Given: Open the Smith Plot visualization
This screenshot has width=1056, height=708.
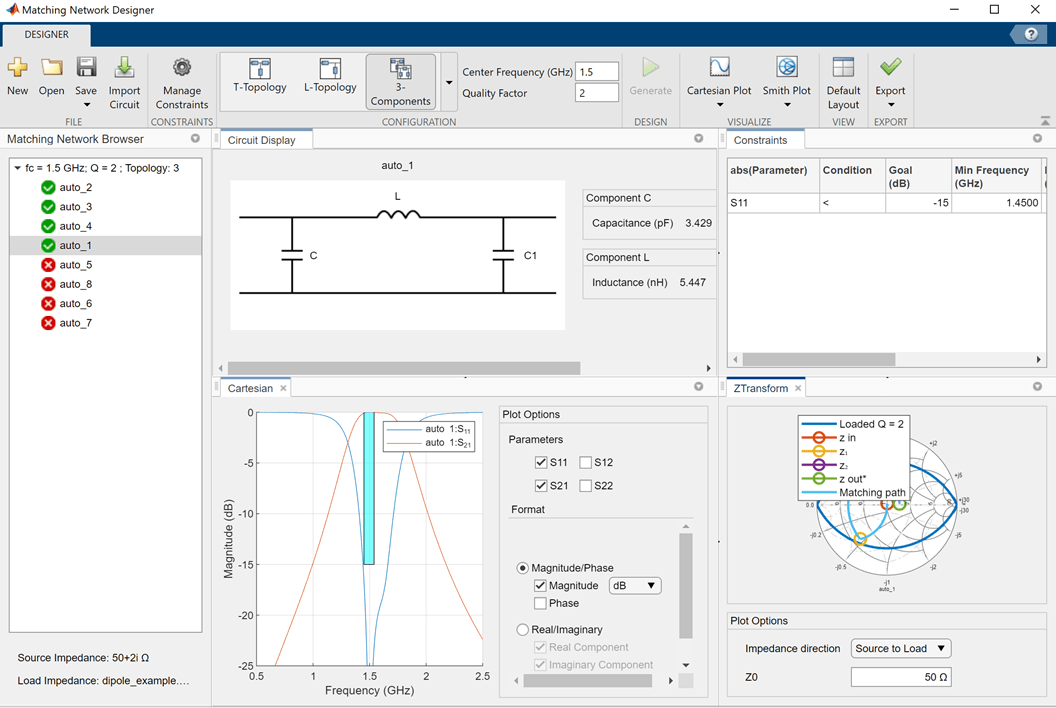Looking at the screenshot, I should click(x=786, y=69).
